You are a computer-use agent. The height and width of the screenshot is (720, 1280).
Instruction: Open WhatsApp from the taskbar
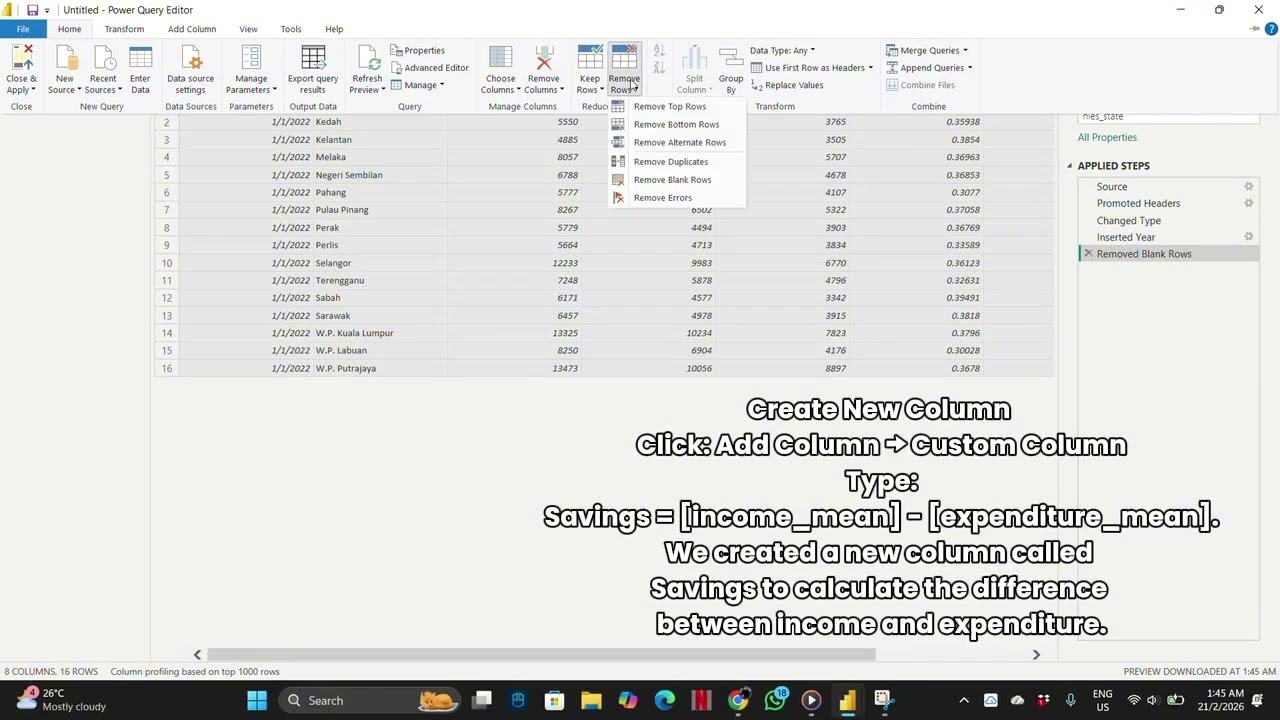tap(775, 700)
